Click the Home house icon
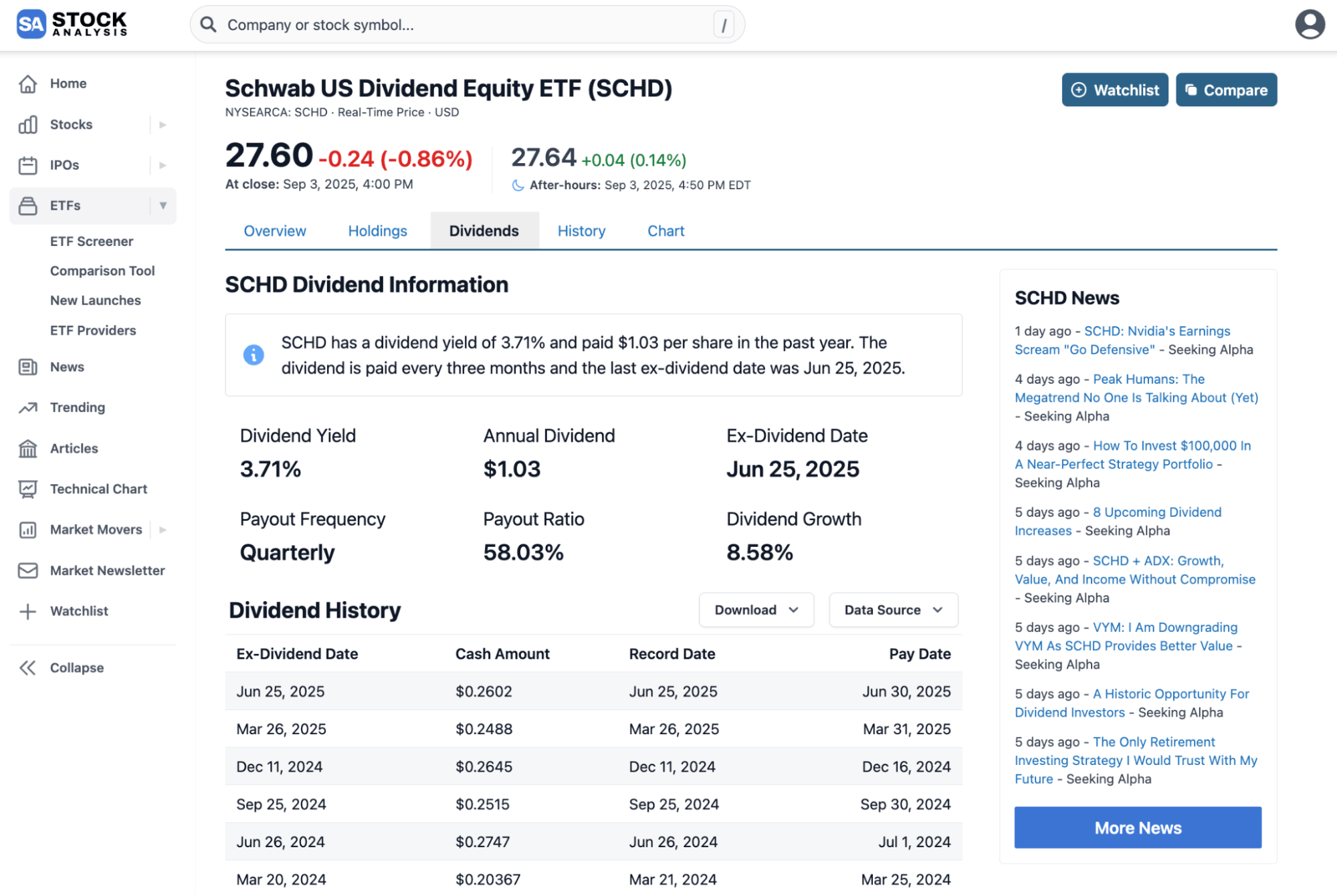1337x896 pixels. click(28, 84)
